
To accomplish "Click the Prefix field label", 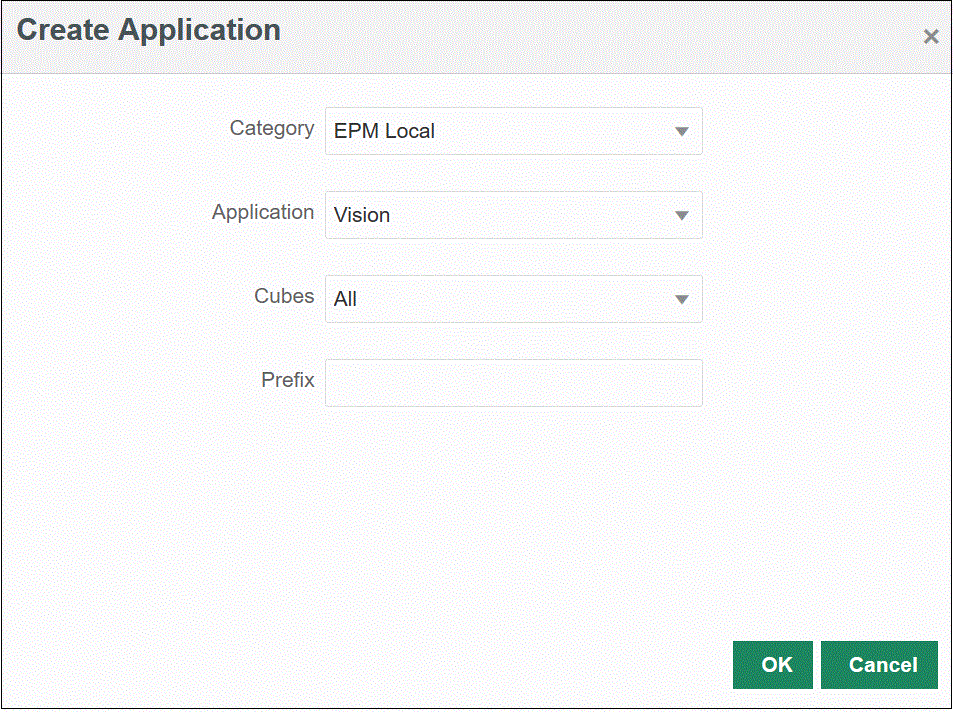I will point(288,380).
